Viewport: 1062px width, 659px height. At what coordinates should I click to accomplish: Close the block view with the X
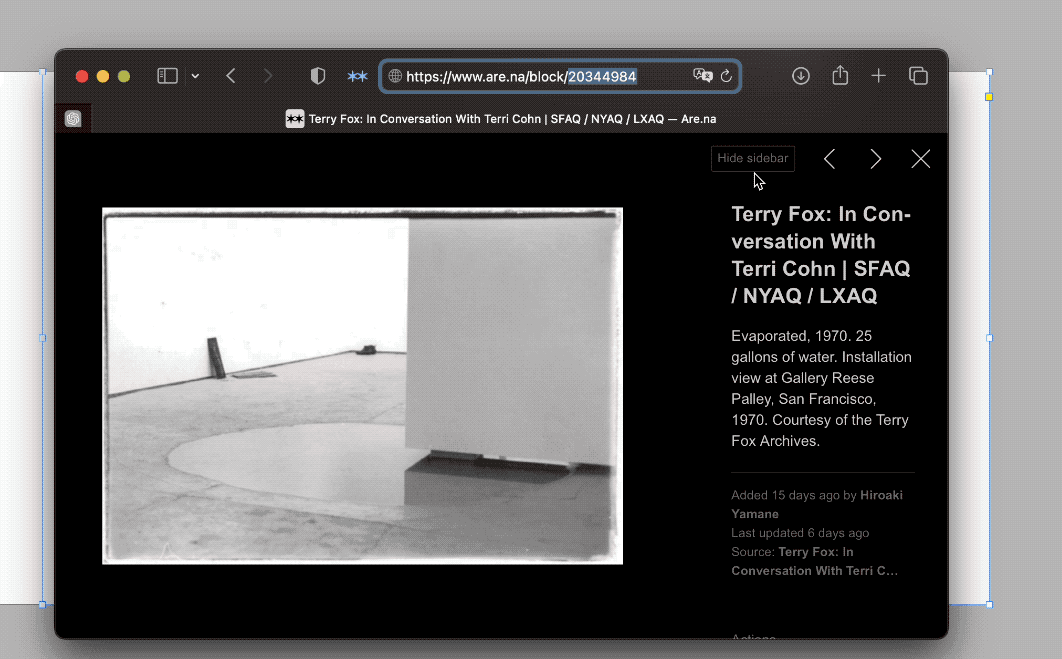[920, 159]
